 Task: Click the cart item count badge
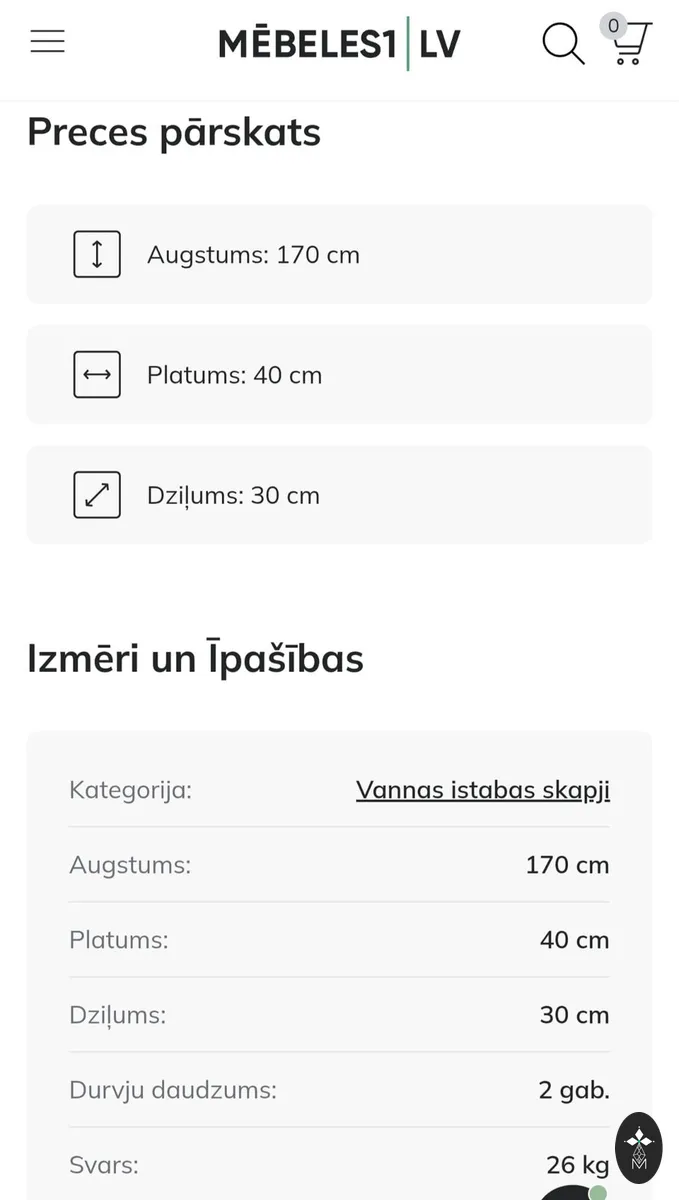(x=613, y=26)
